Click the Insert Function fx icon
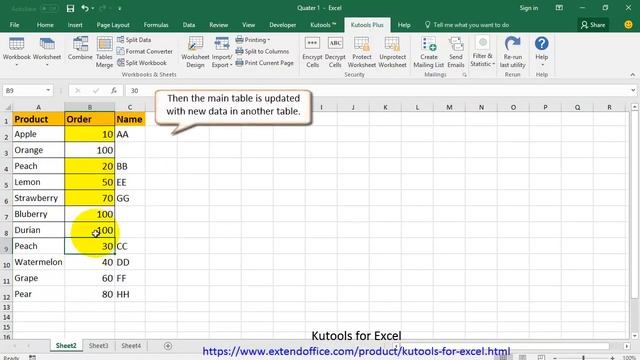640x360 pixels. click(114, 91)
